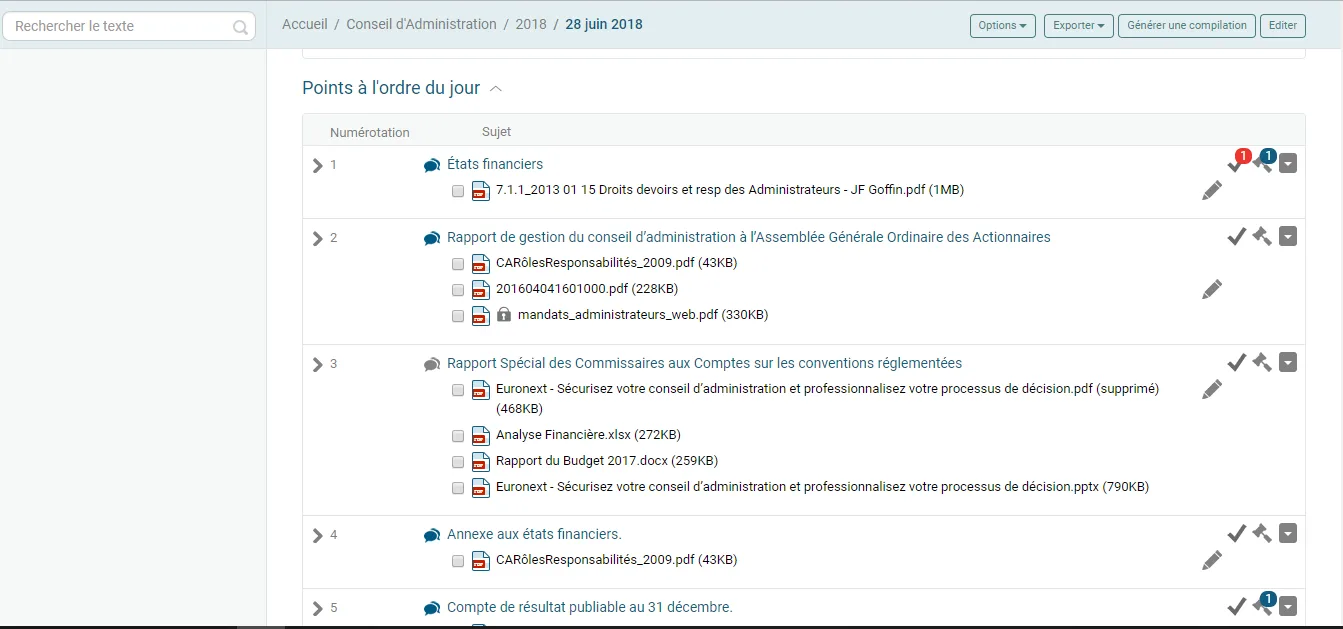Expand agenda item 5 chevron
The height and width of the screenshot is (629, 1343).
(318, 608)
